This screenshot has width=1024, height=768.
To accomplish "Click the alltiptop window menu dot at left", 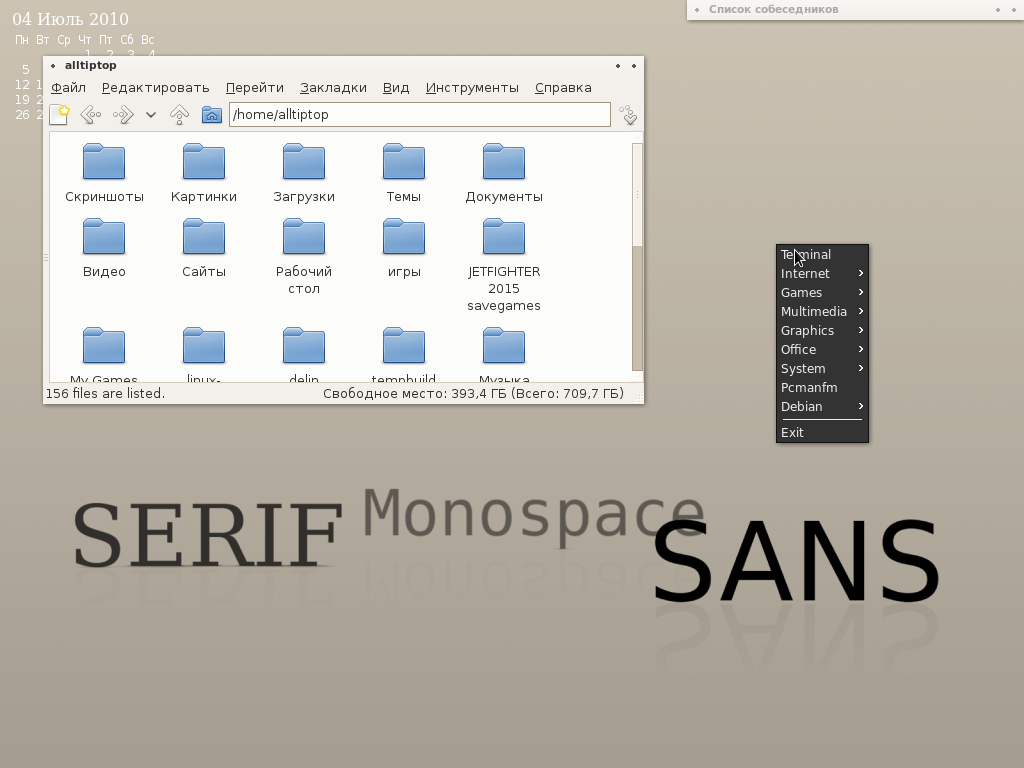I will tap(53, 65).
